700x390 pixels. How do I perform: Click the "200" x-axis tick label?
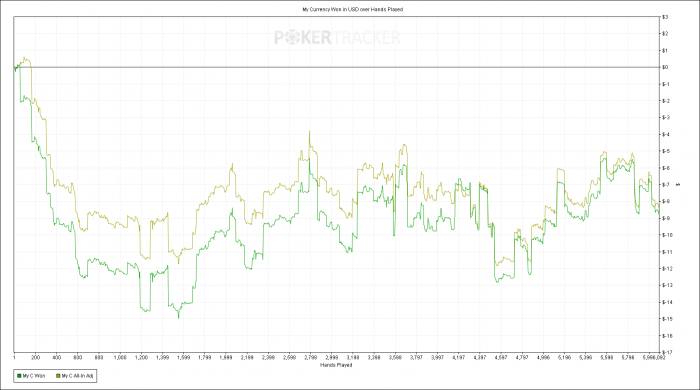(x=36, y=357)
